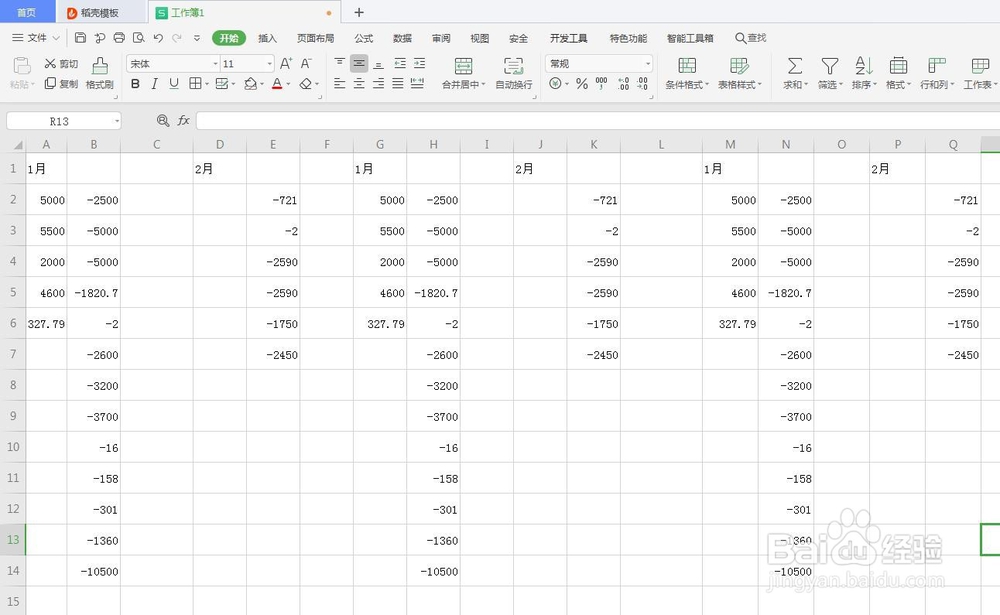Undo the last action
This screenshot has width=1000, height=615.
click(158, 38)
